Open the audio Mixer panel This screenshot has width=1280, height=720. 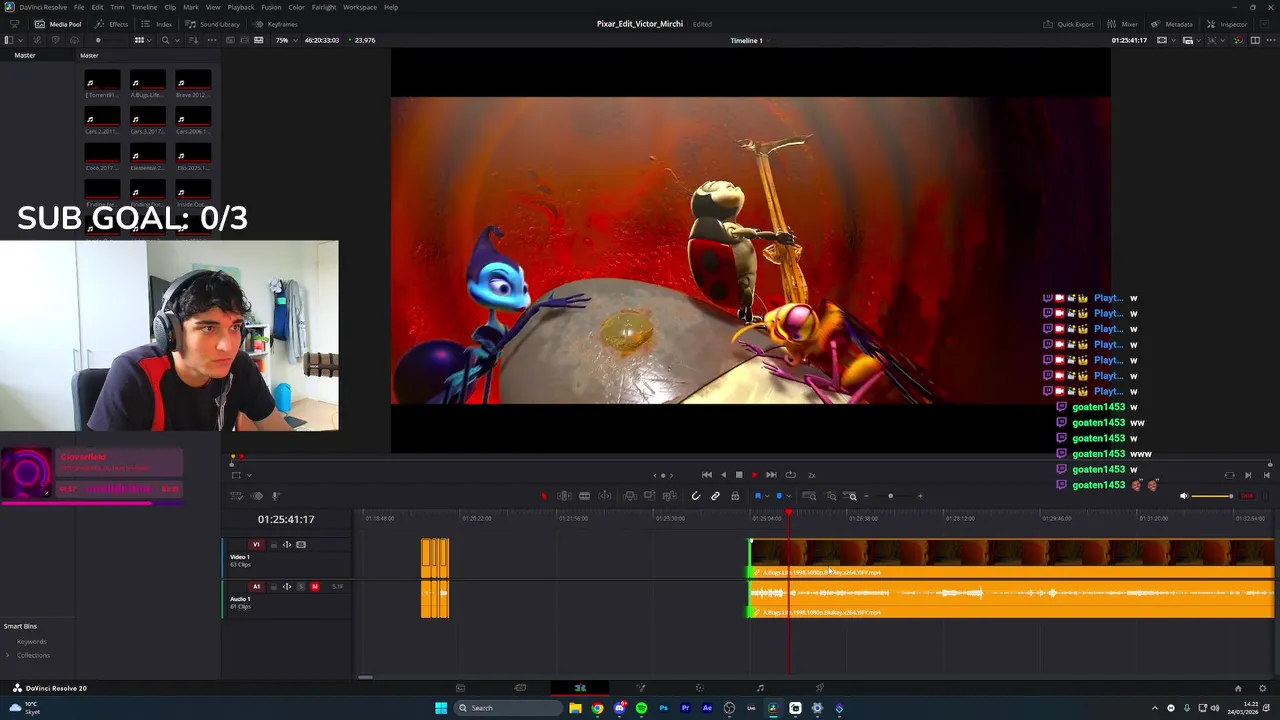coord(1123,24)
